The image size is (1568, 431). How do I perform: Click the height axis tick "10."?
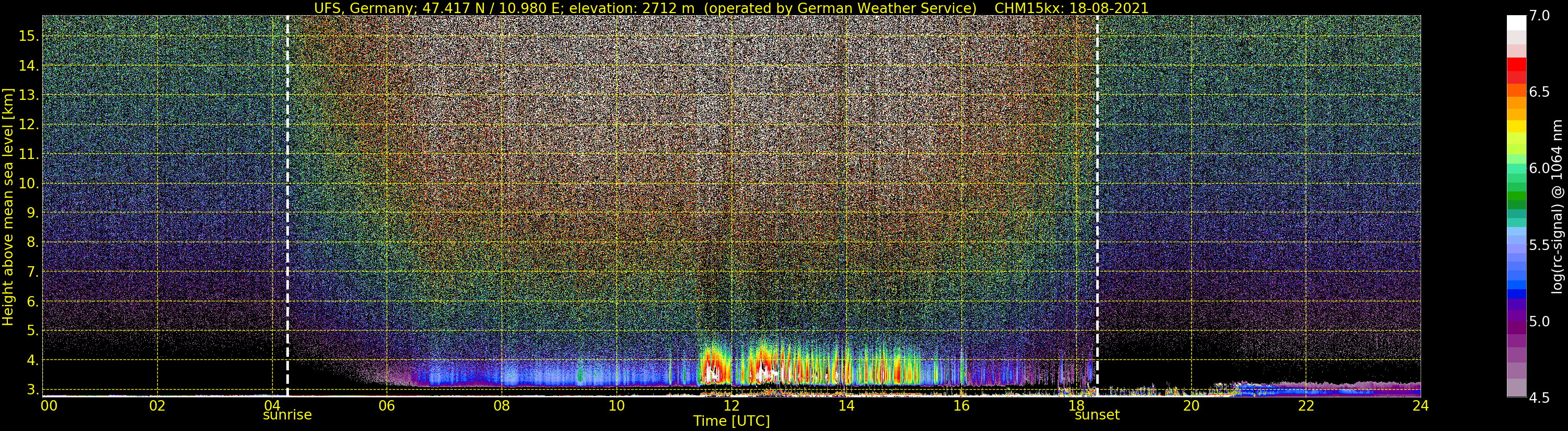29,184
